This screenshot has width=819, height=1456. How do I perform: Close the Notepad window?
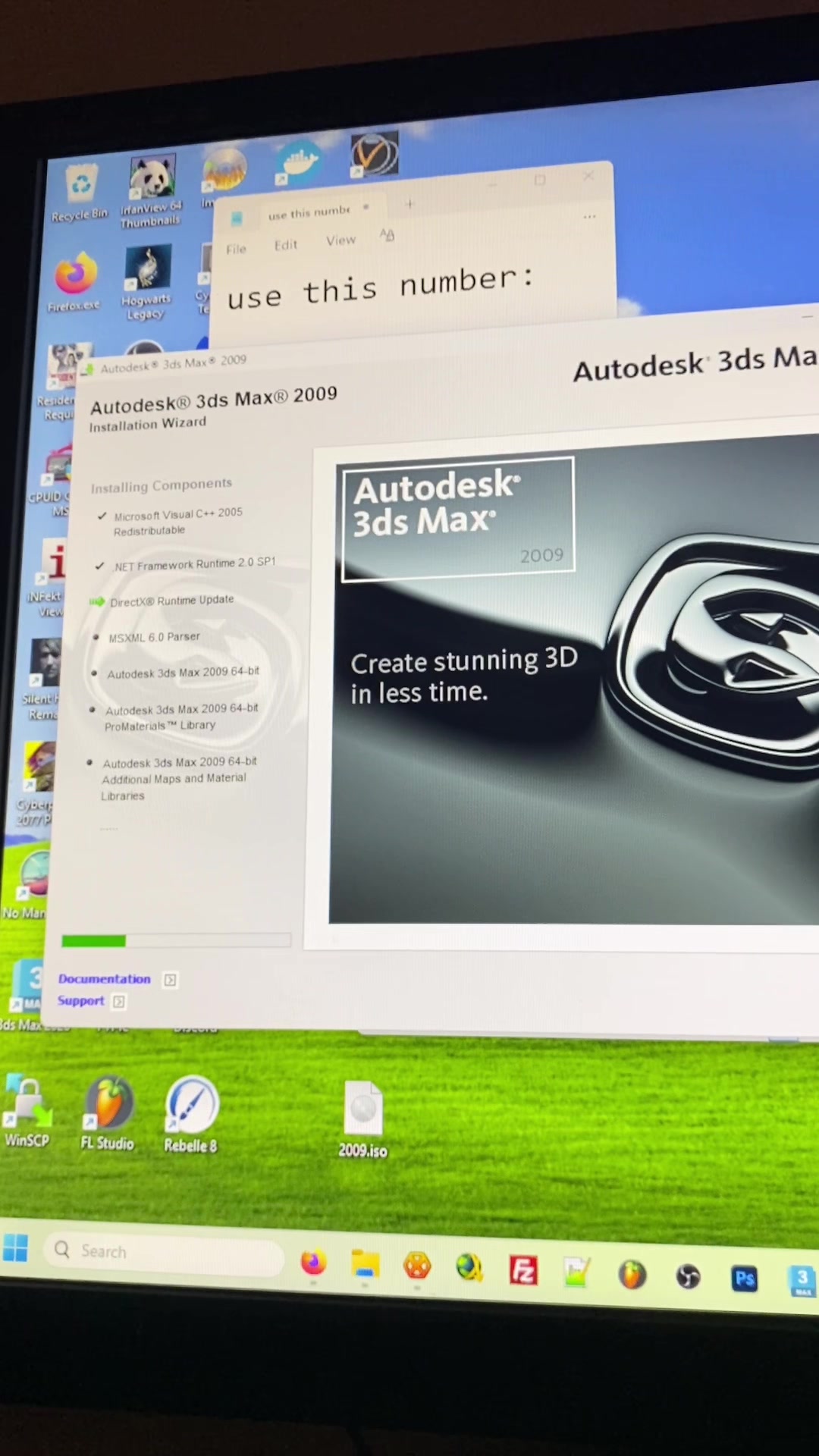[588, 176]
